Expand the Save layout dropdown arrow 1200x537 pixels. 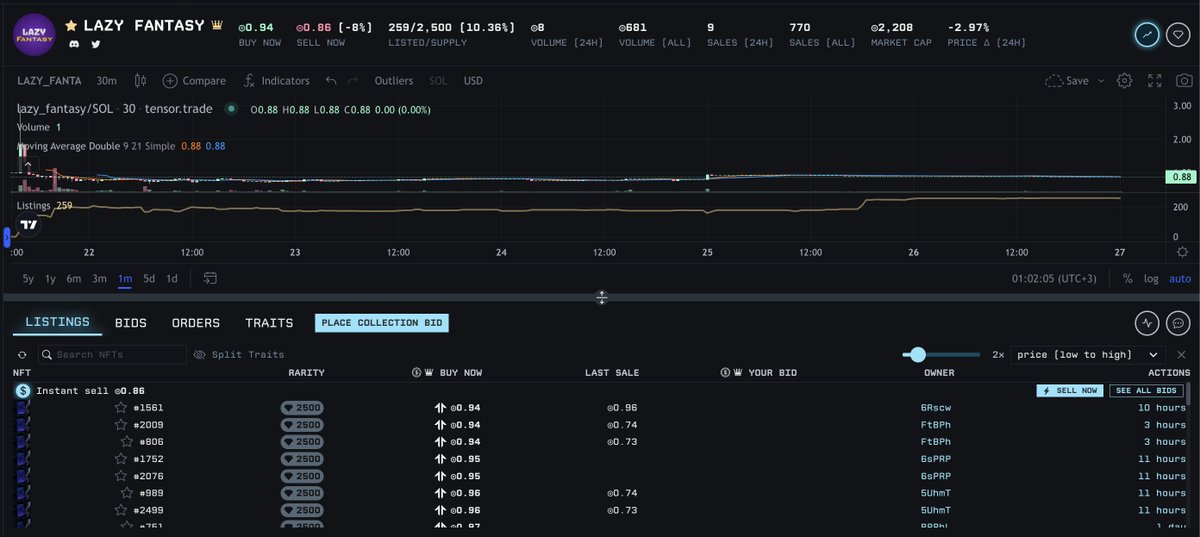(1101, 81)
